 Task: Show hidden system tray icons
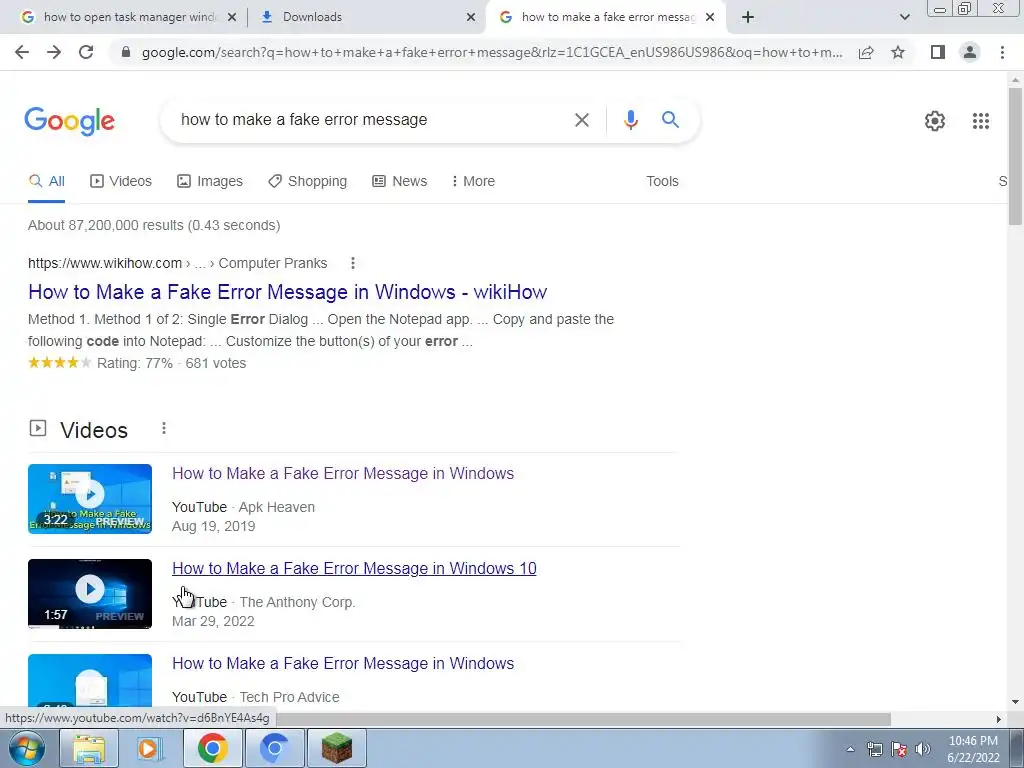point(850,749)
